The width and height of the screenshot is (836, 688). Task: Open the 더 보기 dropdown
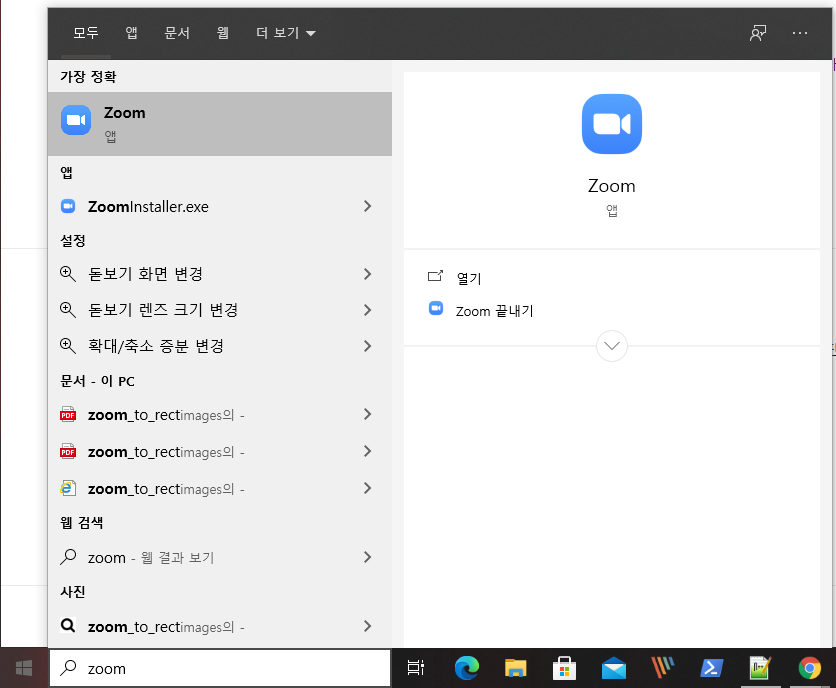tap(286, 33)
